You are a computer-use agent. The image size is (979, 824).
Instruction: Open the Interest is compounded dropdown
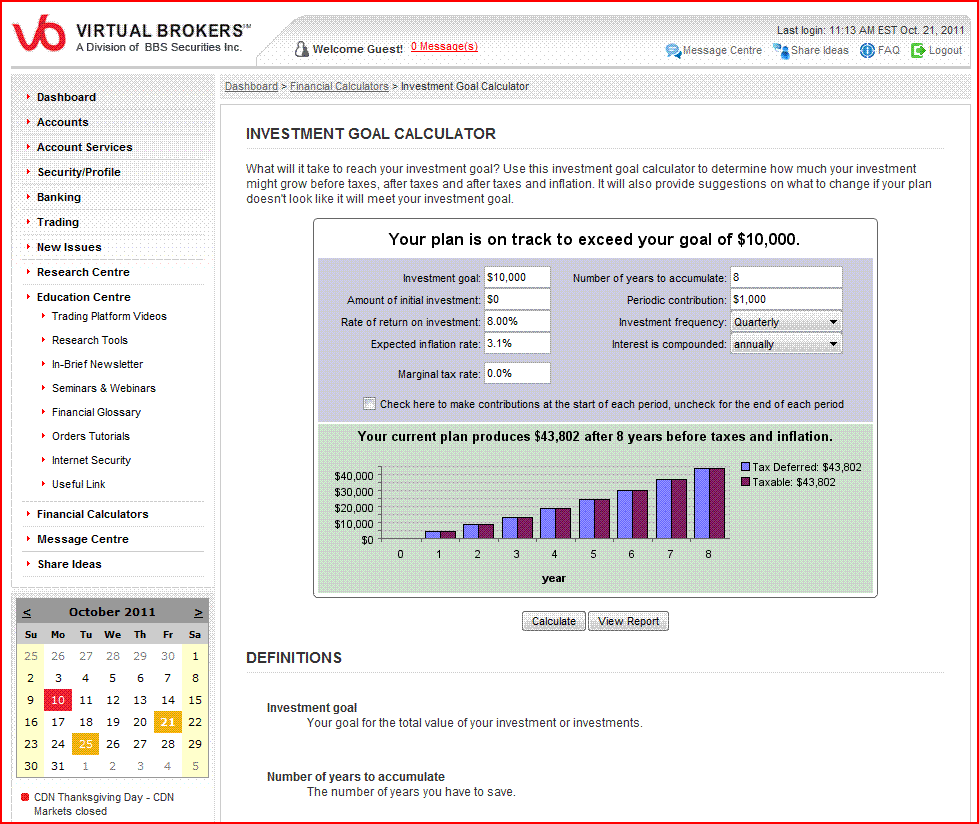pyautogui.click(x=786, y=344)
